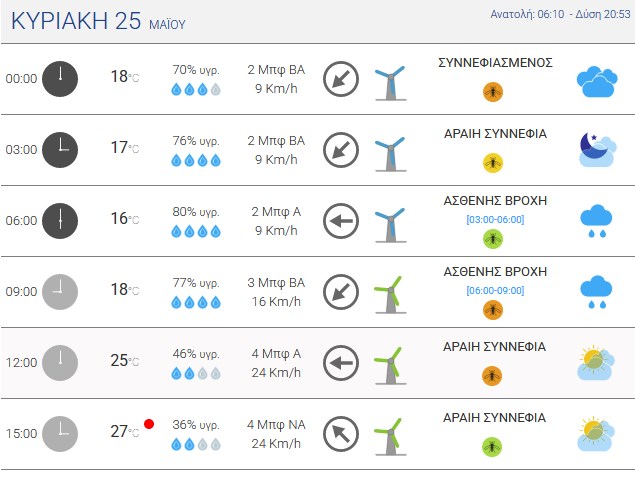The height and width of the screenshot is (477, 635).
Task: Click the southeast wind arrow at 15:00
Action: point(341,434)
